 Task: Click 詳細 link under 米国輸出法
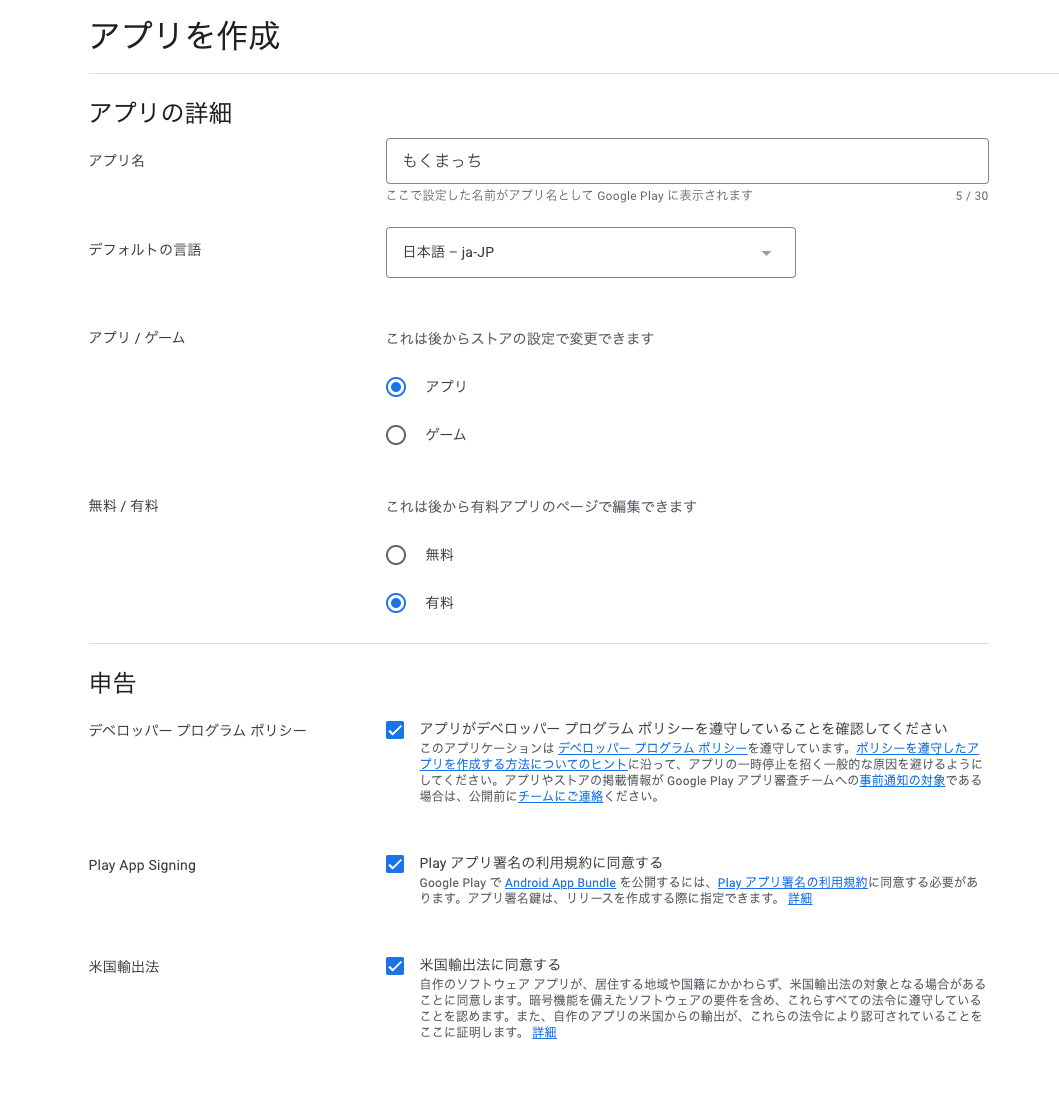tap(544, 1033)
